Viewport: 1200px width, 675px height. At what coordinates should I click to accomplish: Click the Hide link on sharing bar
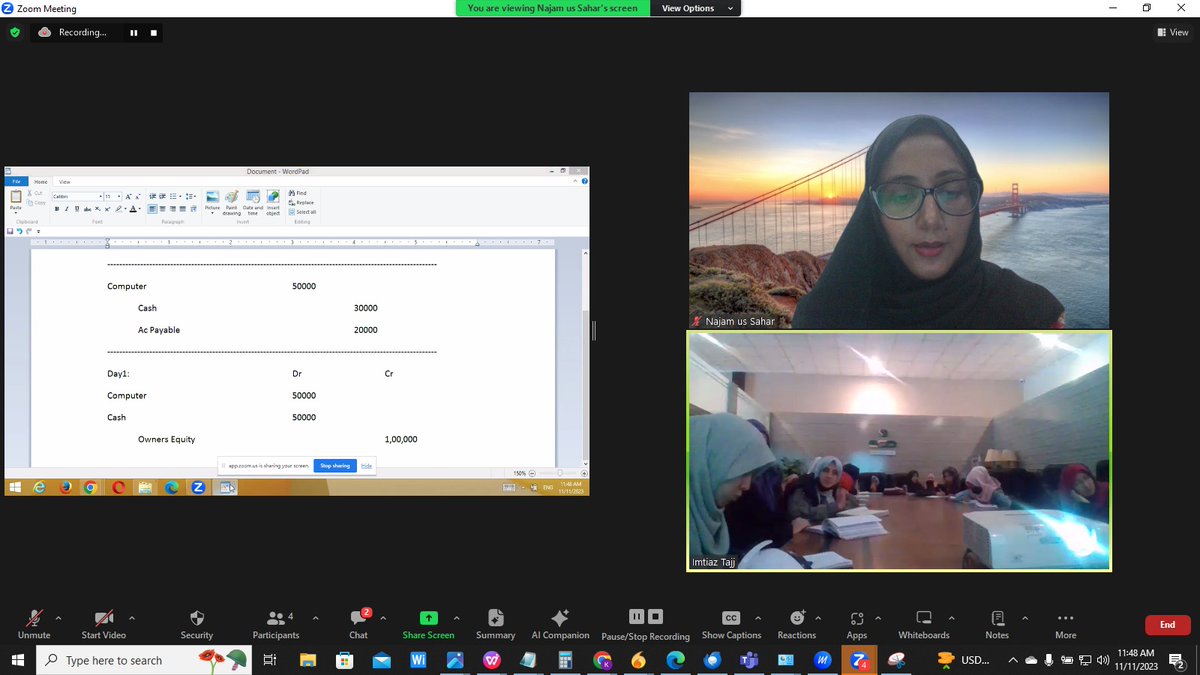366,465
